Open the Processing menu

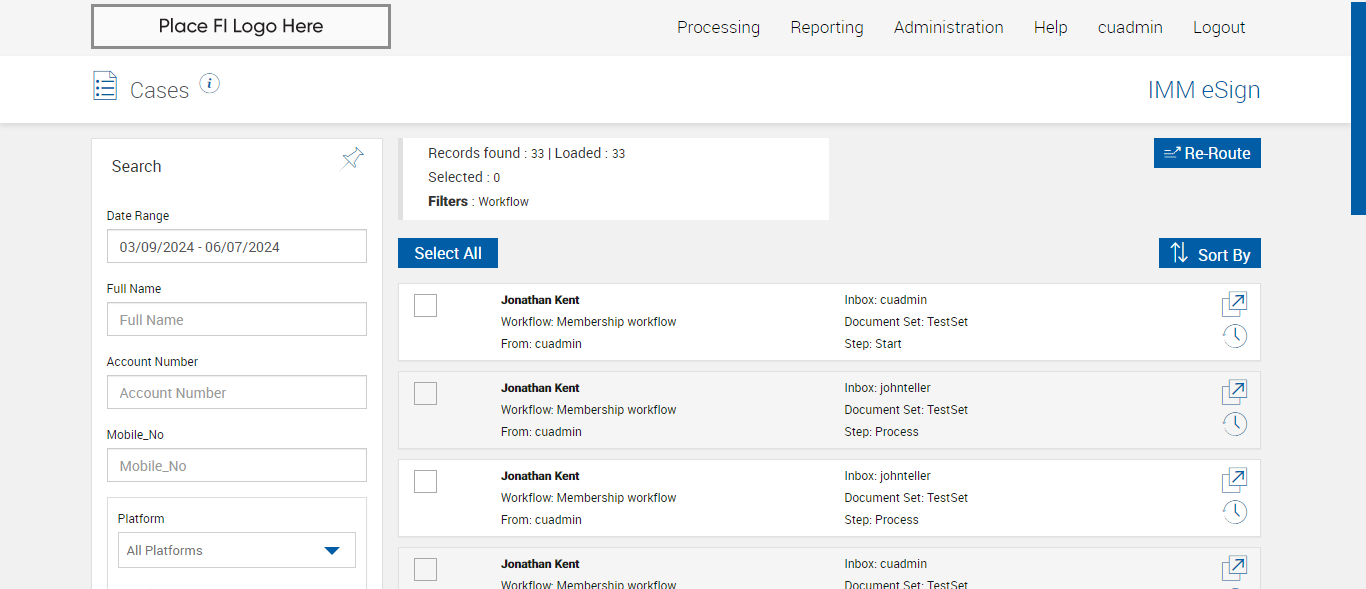pos(718,28)
